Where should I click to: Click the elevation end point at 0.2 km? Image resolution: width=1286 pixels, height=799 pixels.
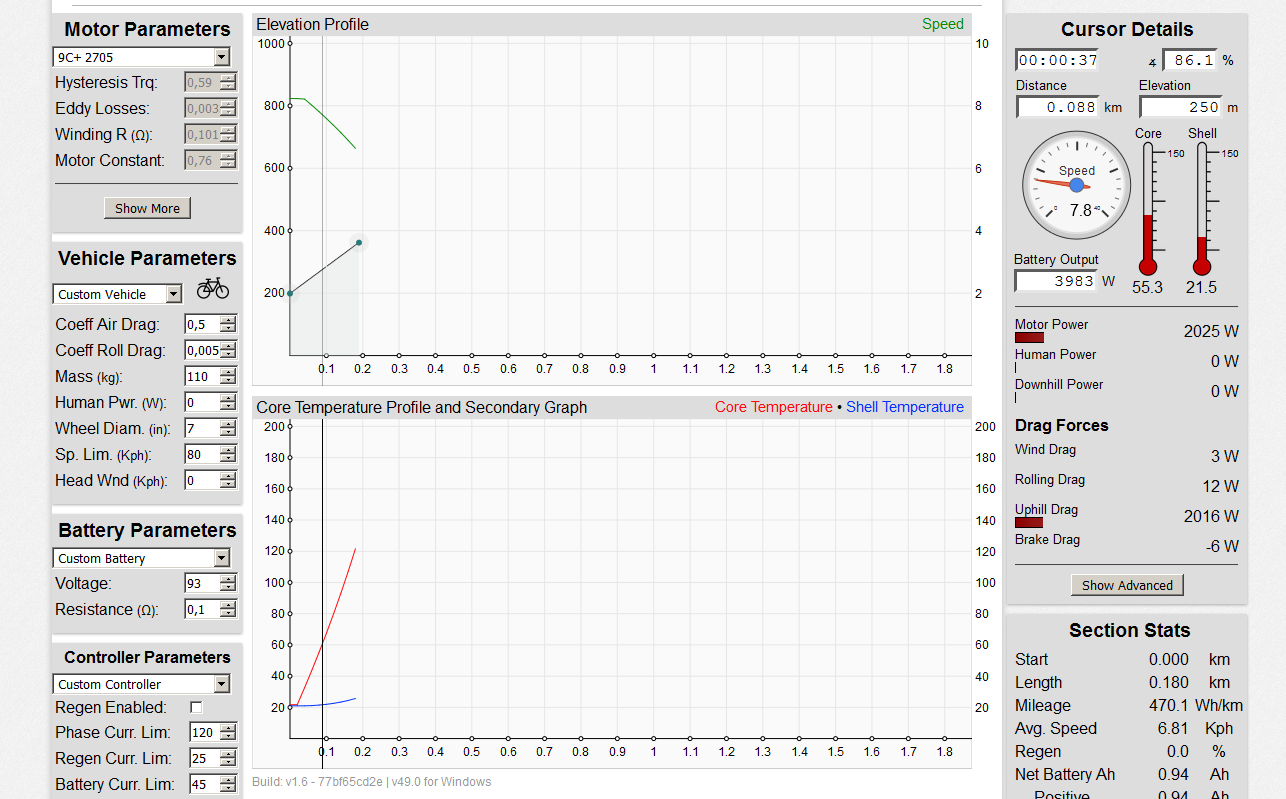(359, 242)
